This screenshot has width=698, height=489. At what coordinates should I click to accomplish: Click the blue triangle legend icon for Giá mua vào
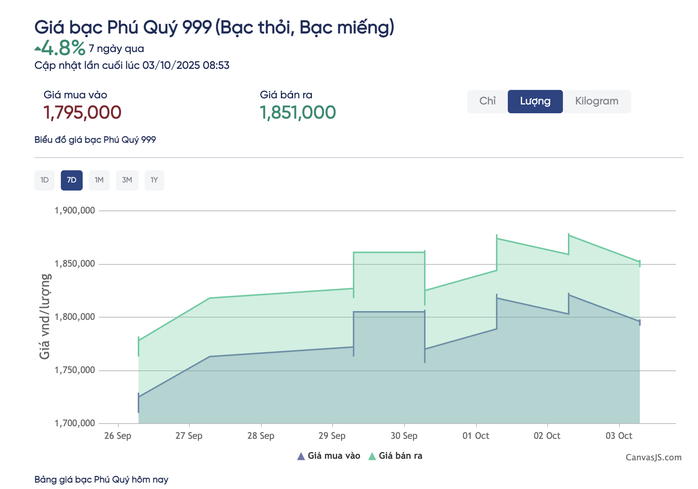click(x=301, y=456)
